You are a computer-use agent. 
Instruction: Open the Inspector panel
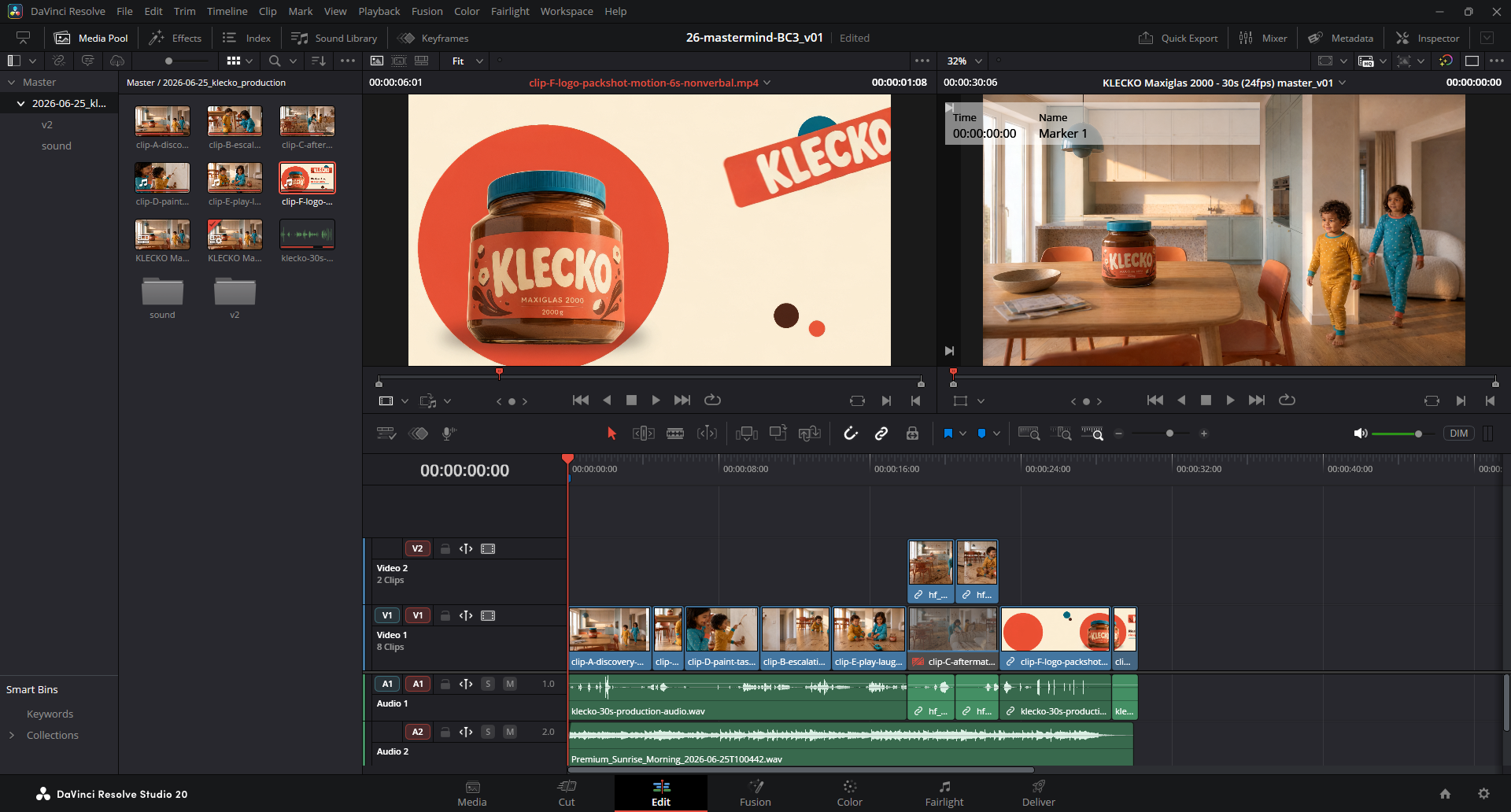tap(1428, 38)
